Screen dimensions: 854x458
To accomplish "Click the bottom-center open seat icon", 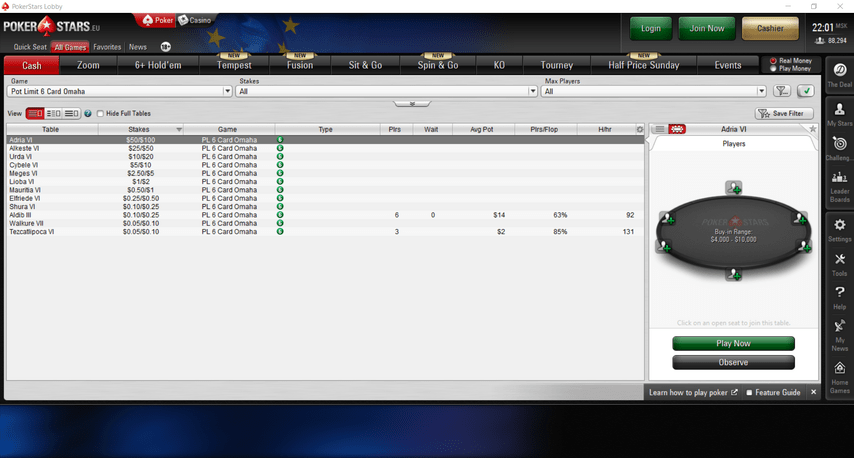I will pyautogui.click(x=734, y=274).
